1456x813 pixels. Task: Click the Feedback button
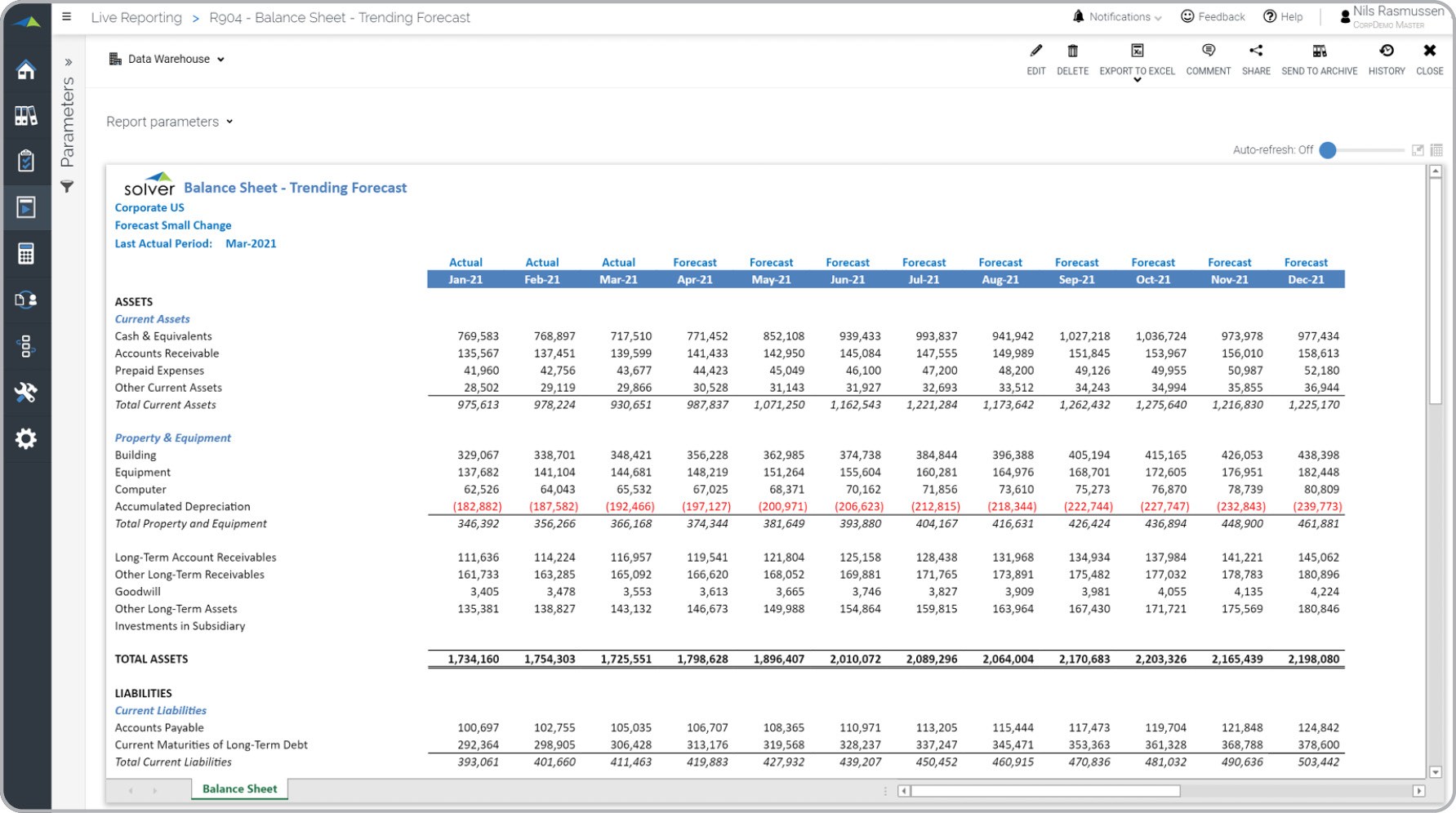(x=1213, y=17)
